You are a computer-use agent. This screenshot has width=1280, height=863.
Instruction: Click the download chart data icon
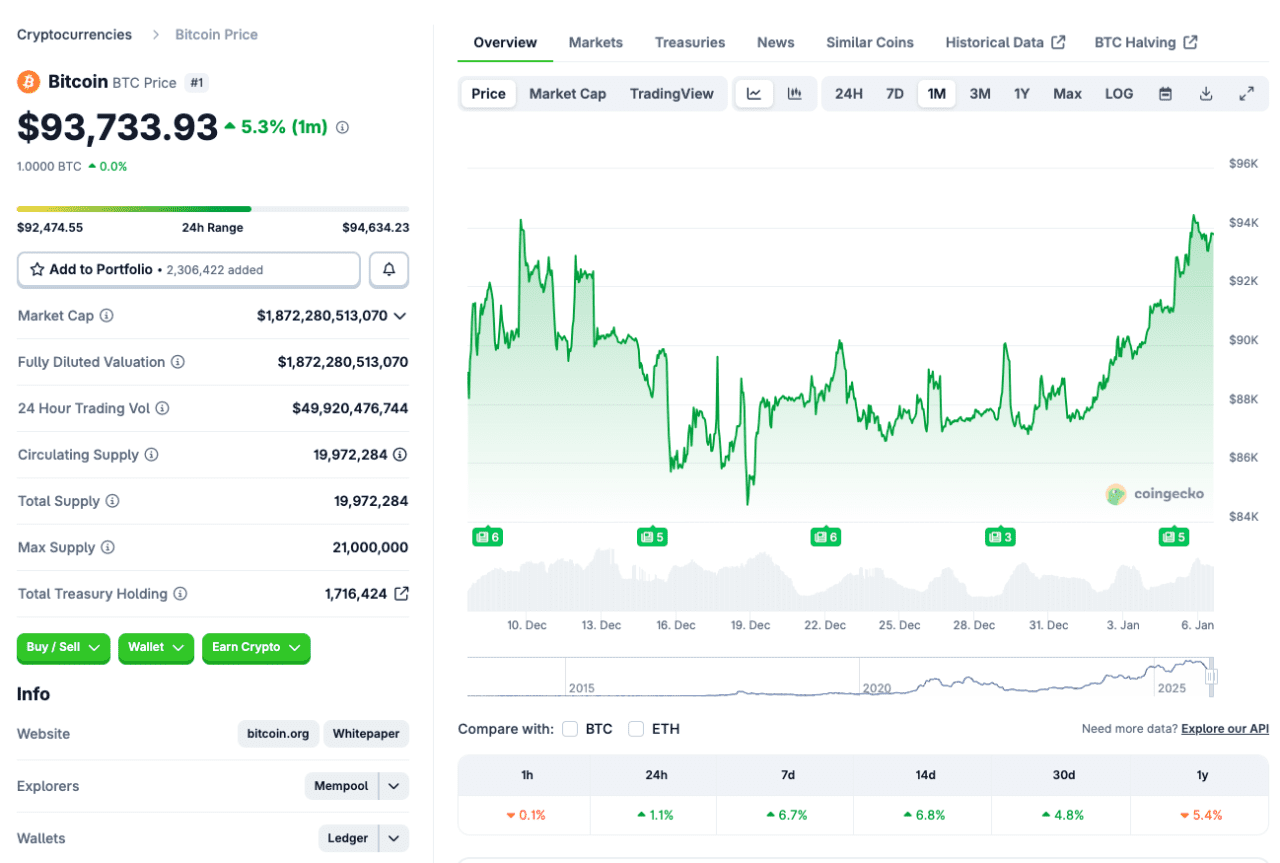(x=1206, y=94)
